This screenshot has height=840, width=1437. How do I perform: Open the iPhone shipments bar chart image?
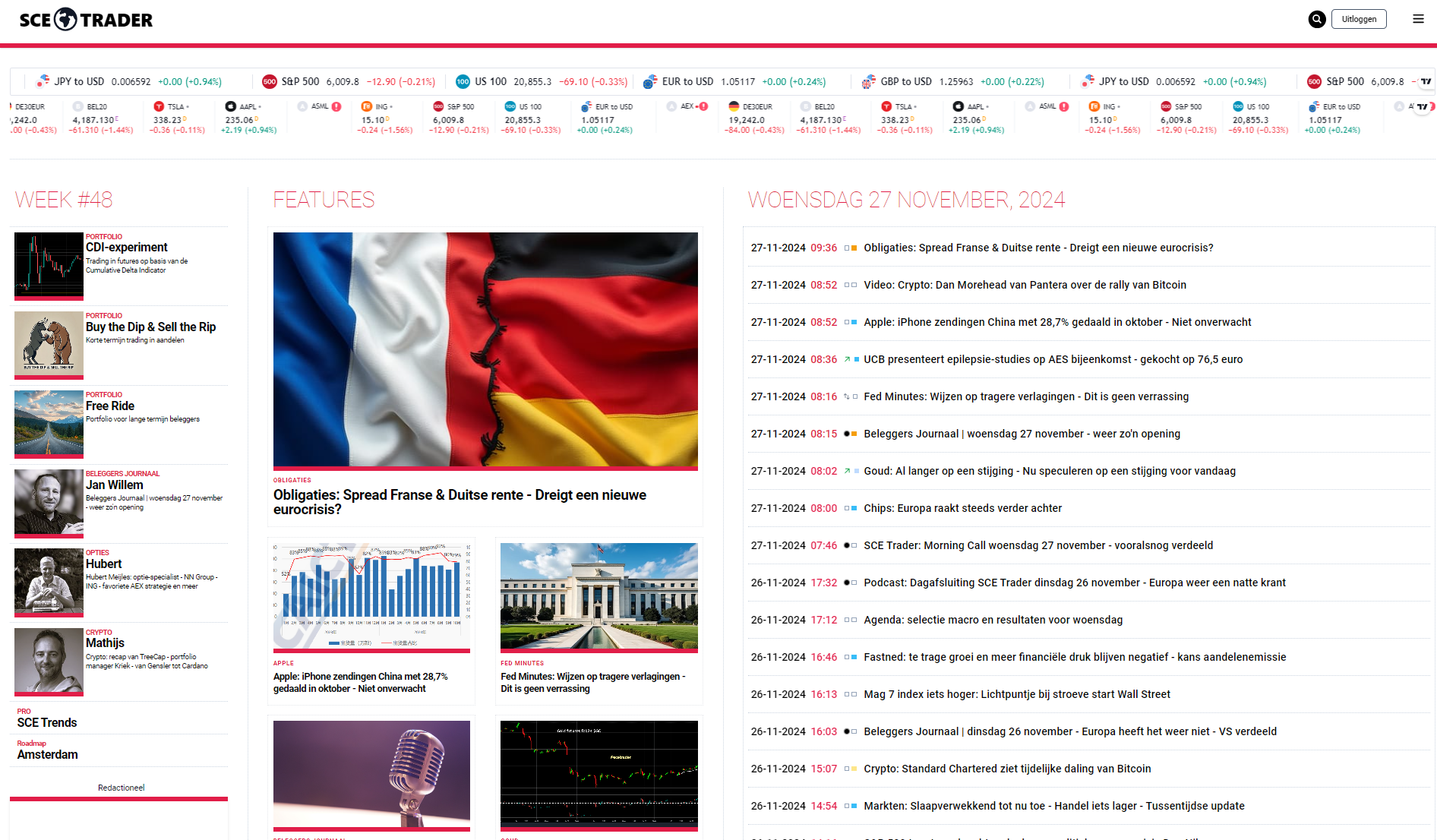coord(371,597)
